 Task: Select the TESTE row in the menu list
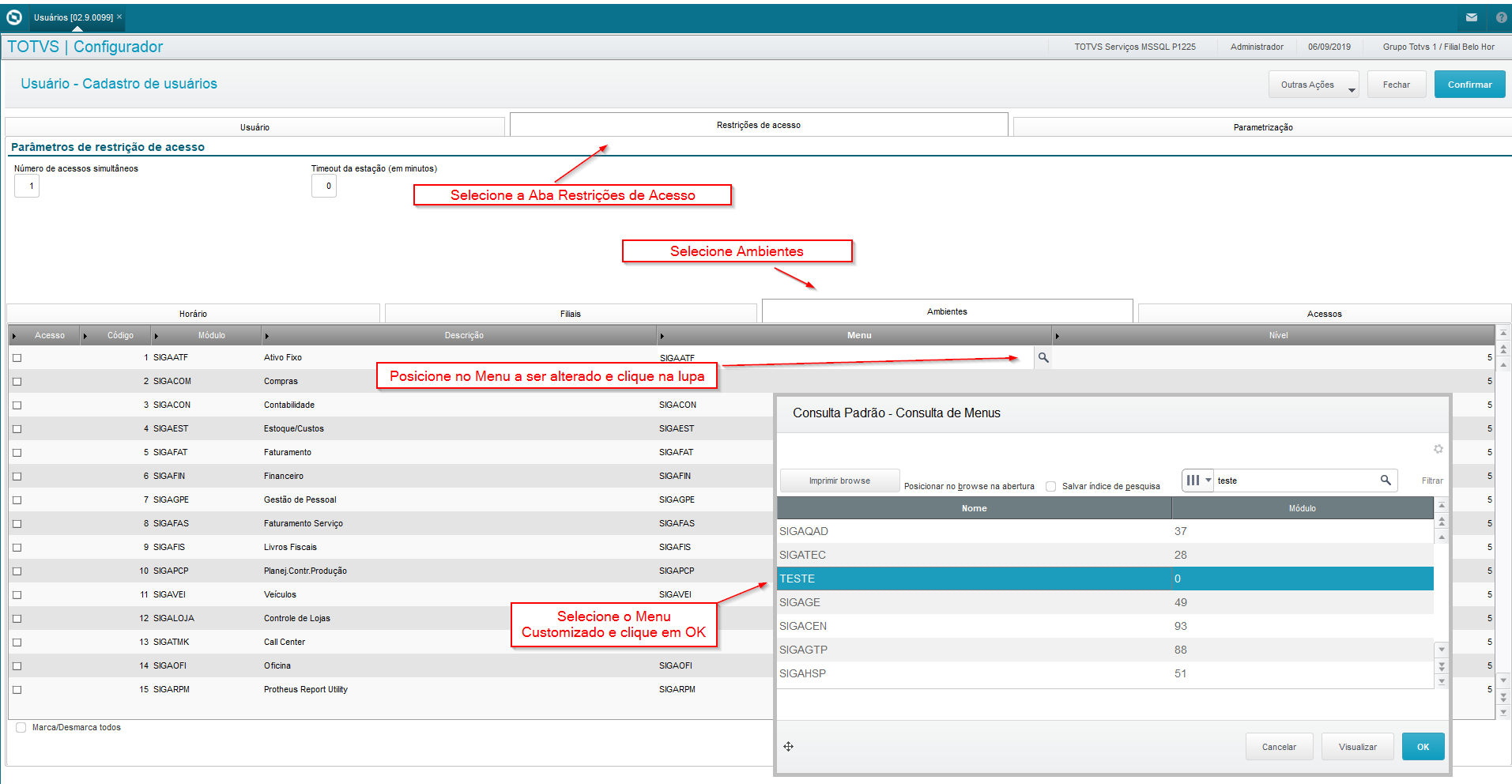1105,579
